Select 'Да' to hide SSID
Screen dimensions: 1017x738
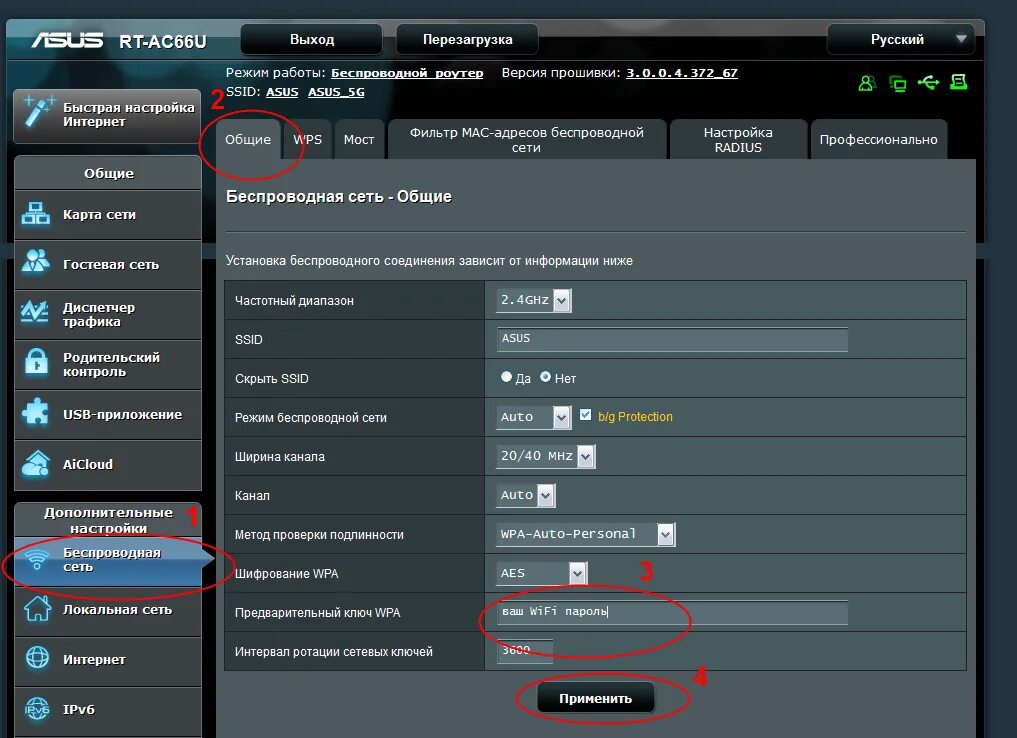[507, 377]
